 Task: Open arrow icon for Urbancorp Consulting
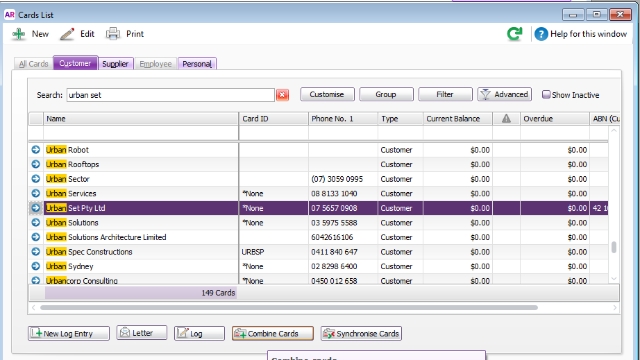(x=36, y=280)
